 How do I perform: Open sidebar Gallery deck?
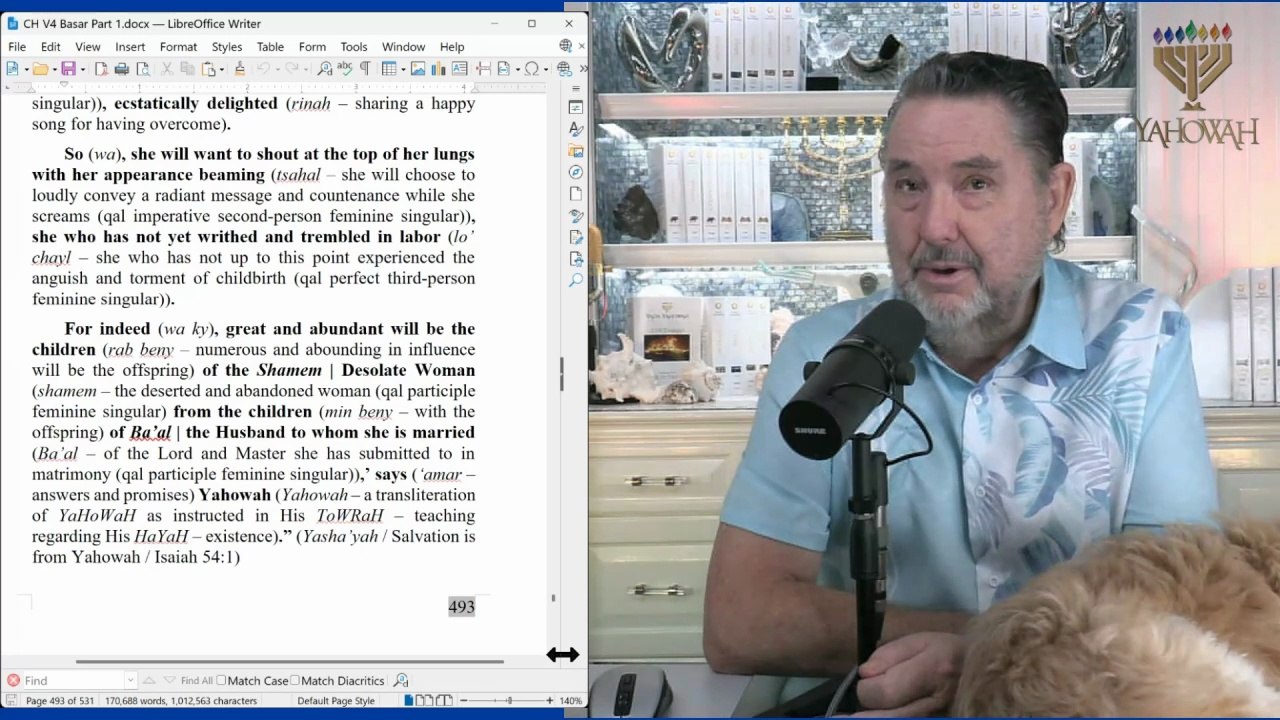point(576,151)
